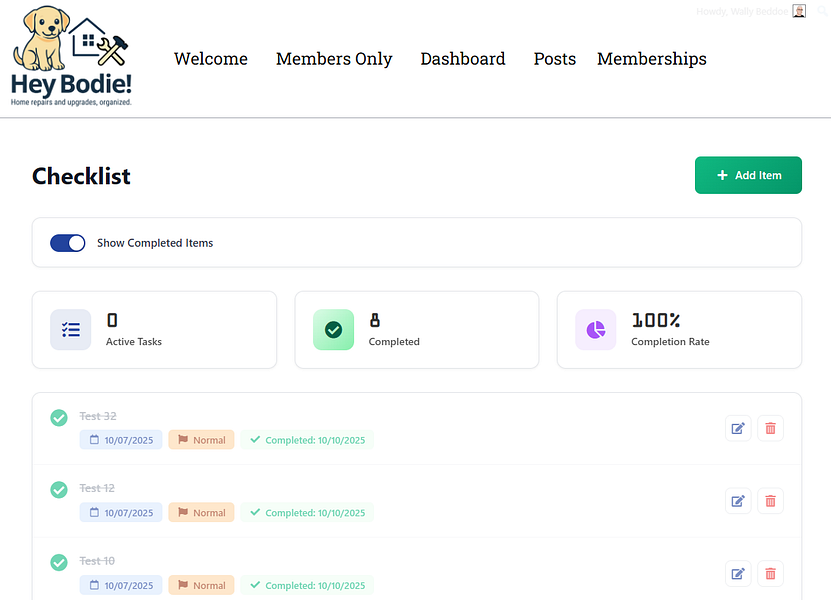831x600 pixels.
Task: Click Completed: 10/10/2025 tag on Test 10
Action: click(x=307, y=585)
